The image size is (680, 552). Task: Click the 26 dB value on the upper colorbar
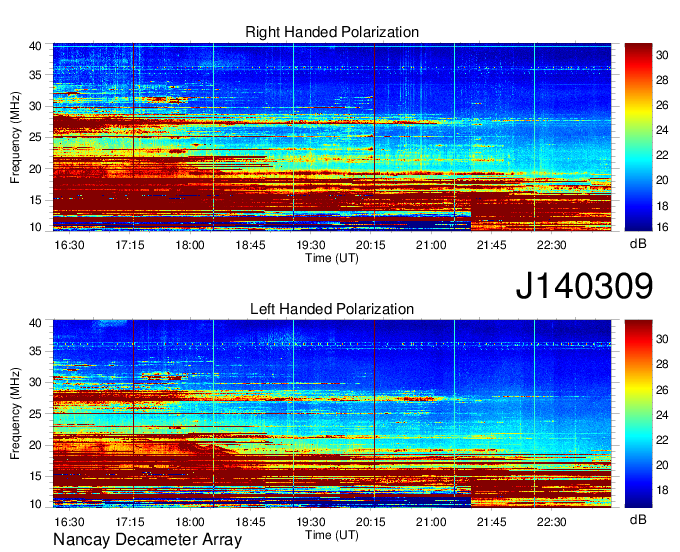pyautogui.click(x=662, y=105)
